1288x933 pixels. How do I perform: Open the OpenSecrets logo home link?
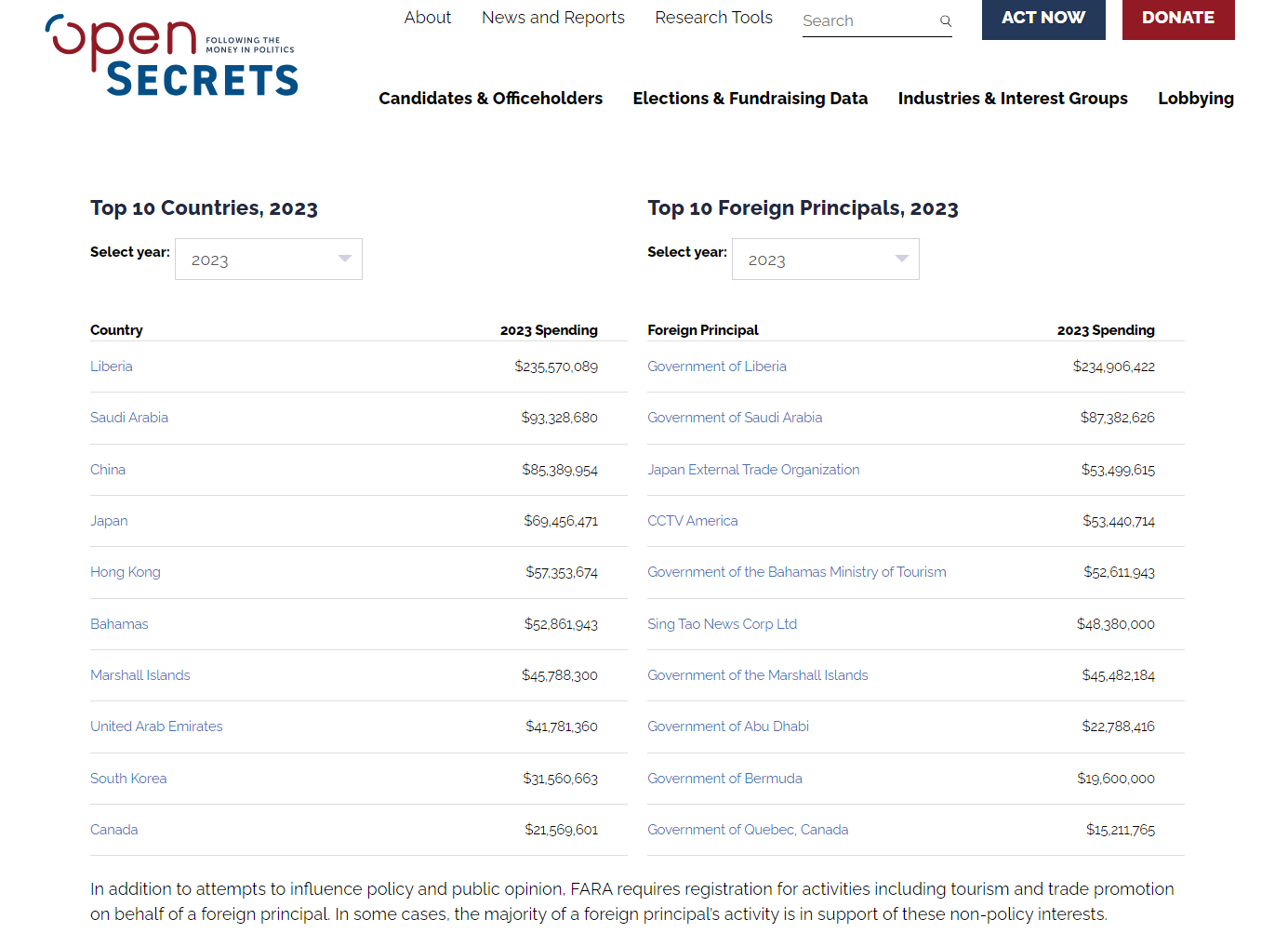[172, 56]
